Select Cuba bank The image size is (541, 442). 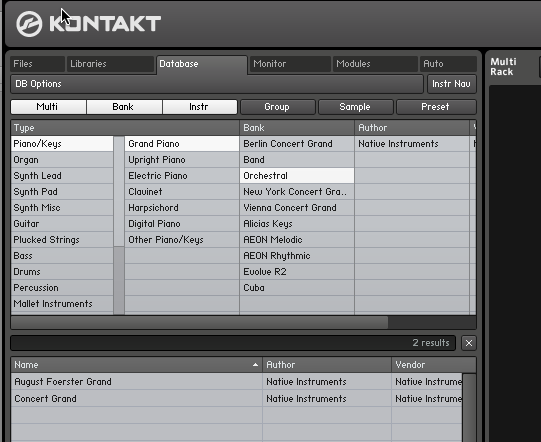tap(297, 287)
